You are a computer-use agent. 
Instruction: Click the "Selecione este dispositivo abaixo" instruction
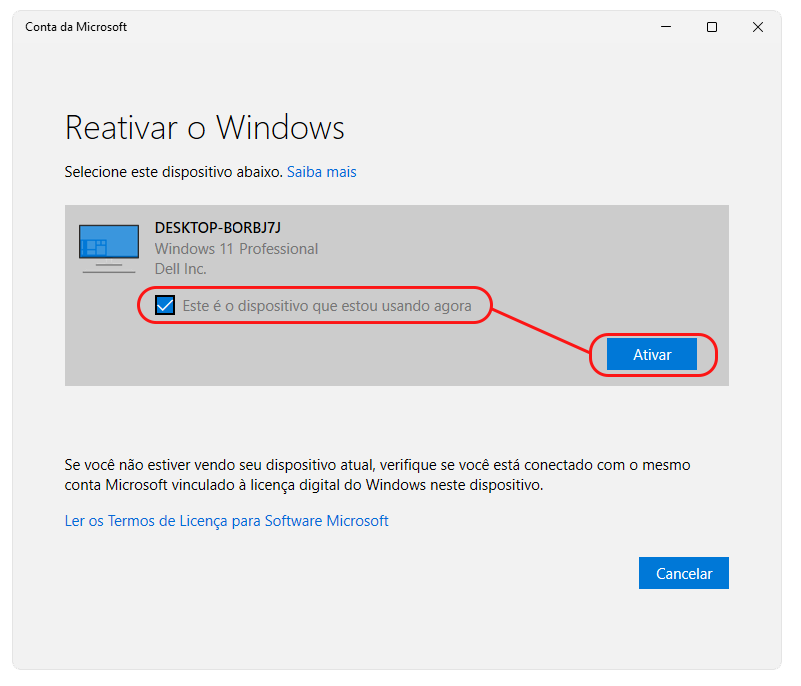[x=173, y=172]
